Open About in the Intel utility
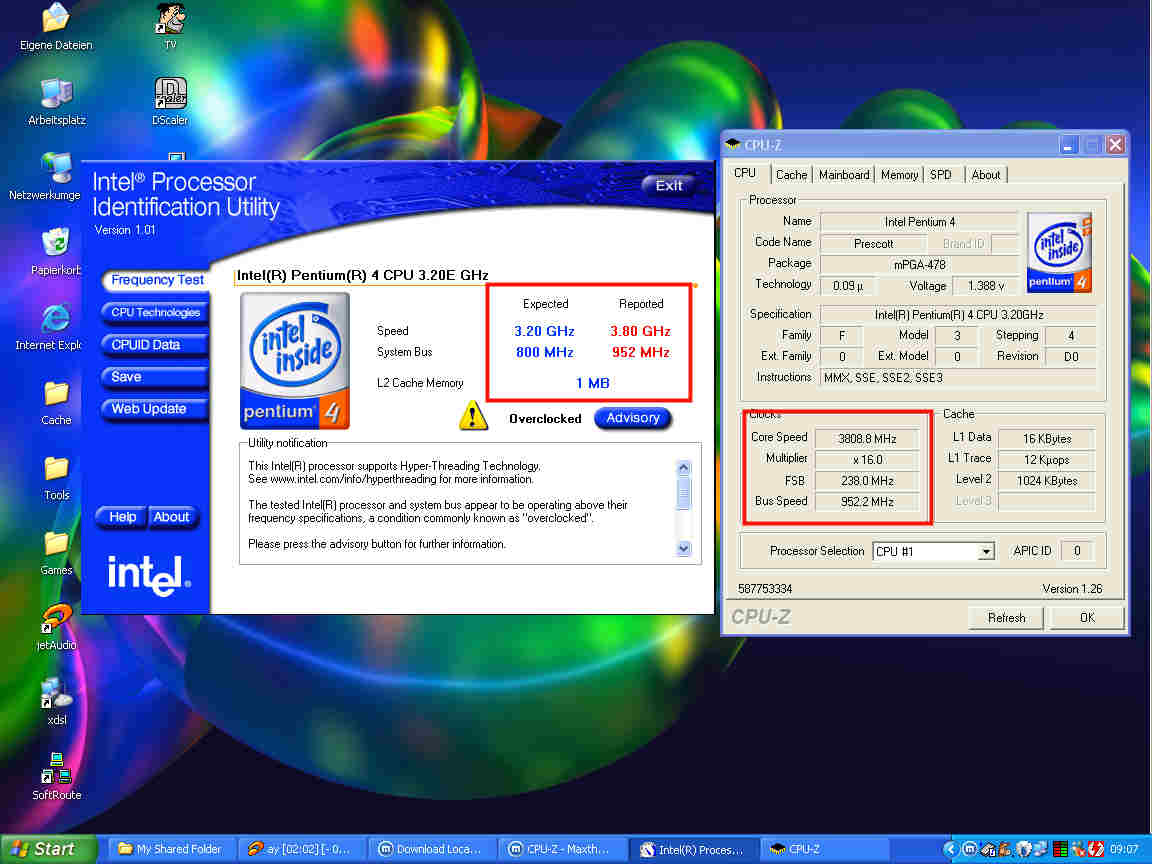This screenshot has height=864, width=1152. [173, 517]
